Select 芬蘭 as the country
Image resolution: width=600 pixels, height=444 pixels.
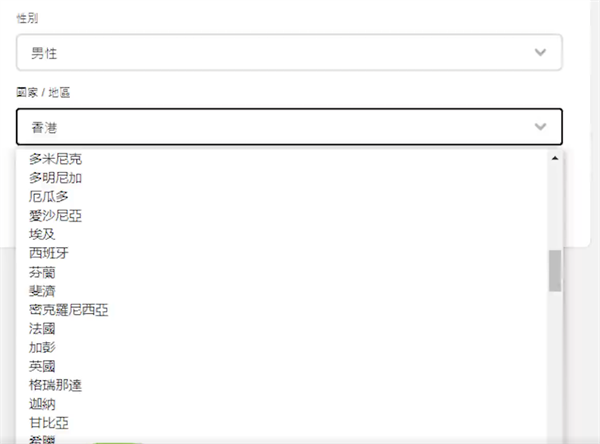(x=43, y=272)
